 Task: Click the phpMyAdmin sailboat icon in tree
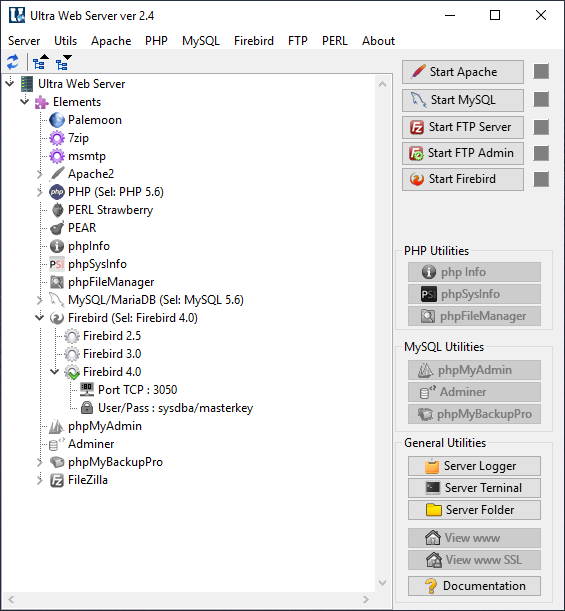click(x=56, y=426)
